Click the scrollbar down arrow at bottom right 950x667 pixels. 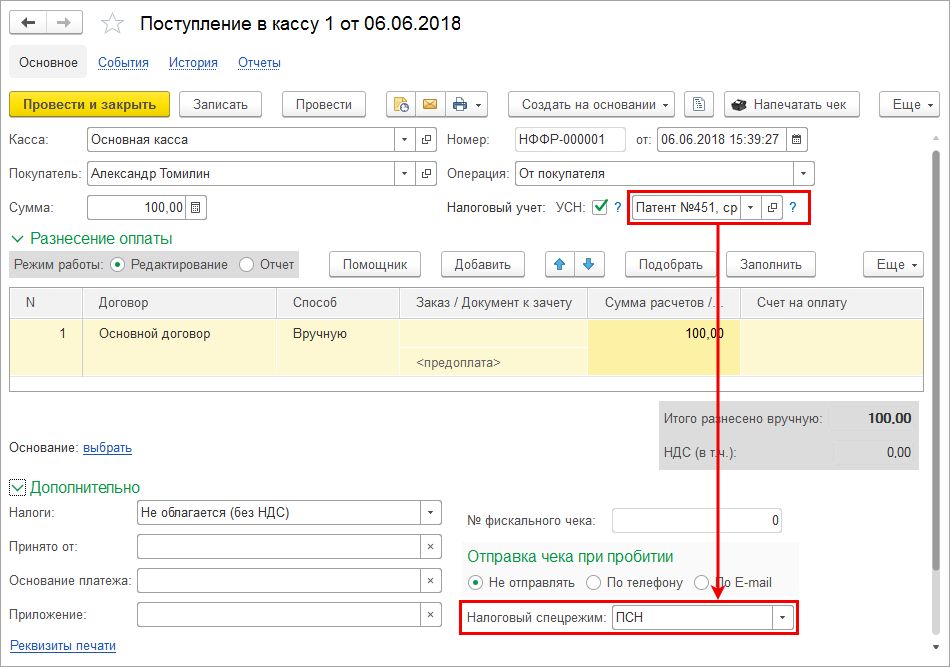point(936,647)
